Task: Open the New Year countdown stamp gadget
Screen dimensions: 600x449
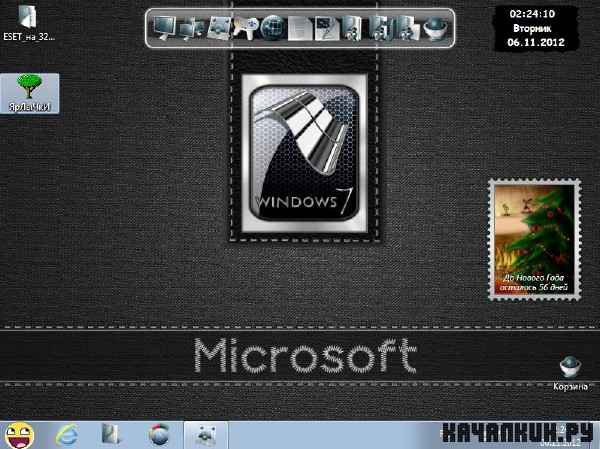Action: coord(535,240)
